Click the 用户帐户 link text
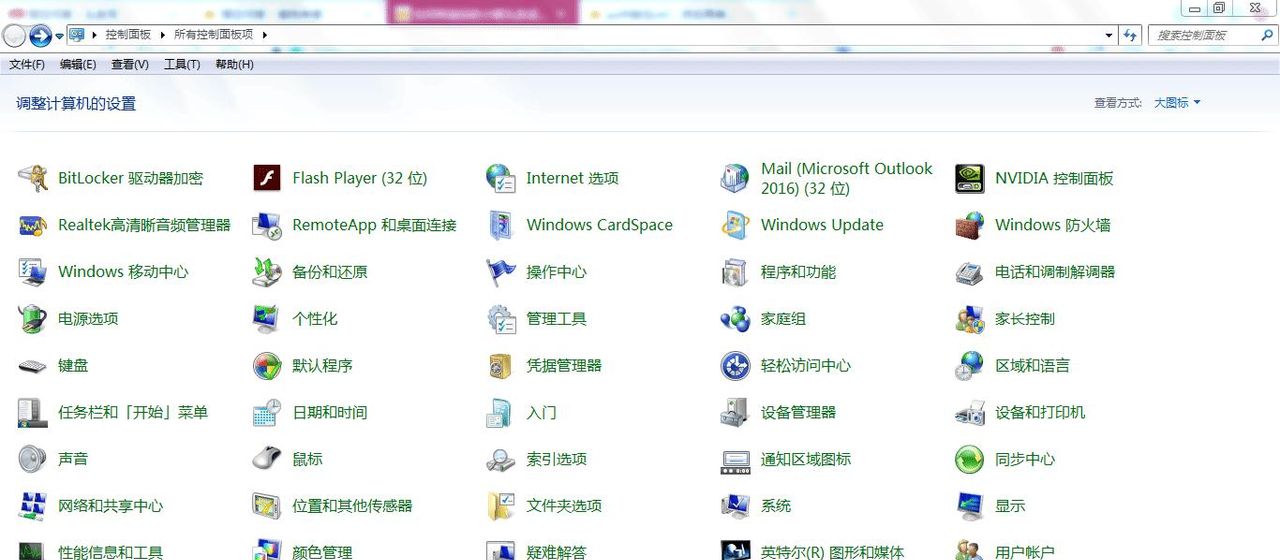Viewport: 1280px width, 560px height. tap(1025, 552)
